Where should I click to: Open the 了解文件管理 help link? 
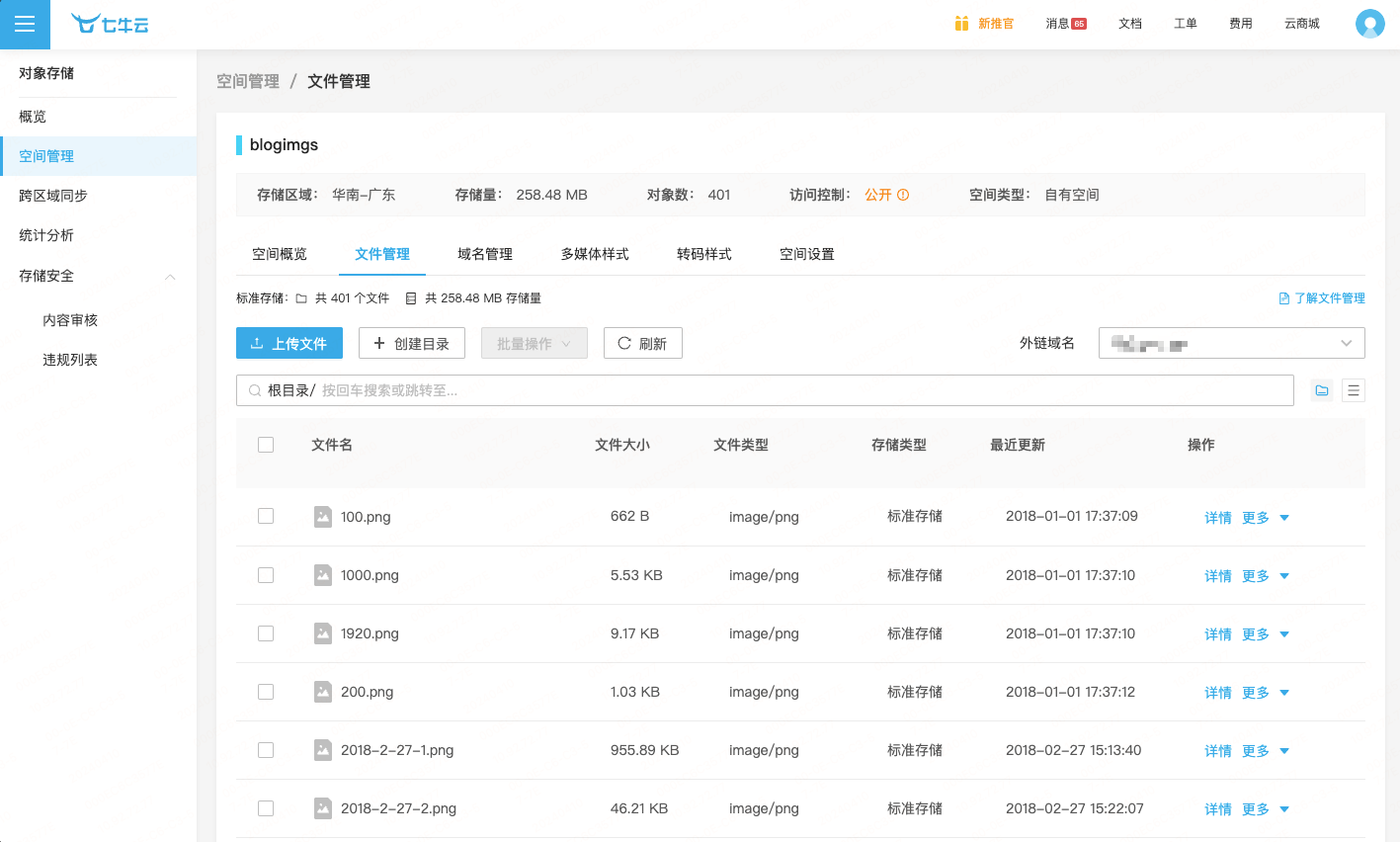(x=1330, y=298)
